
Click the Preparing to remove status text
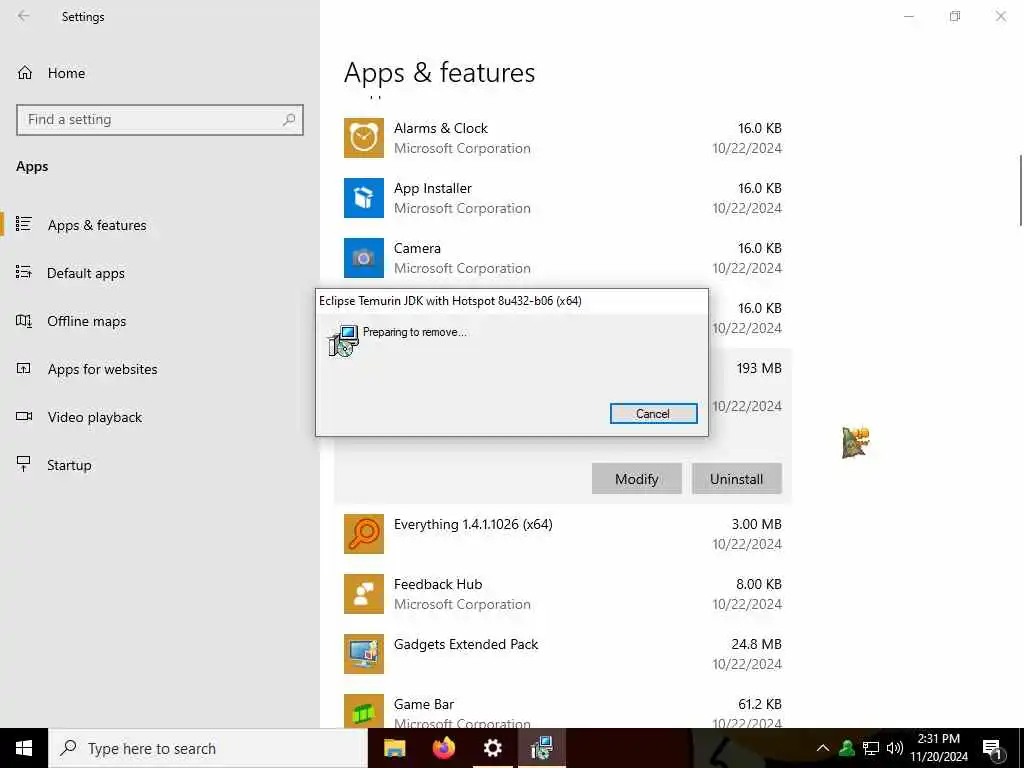point(415,332)
